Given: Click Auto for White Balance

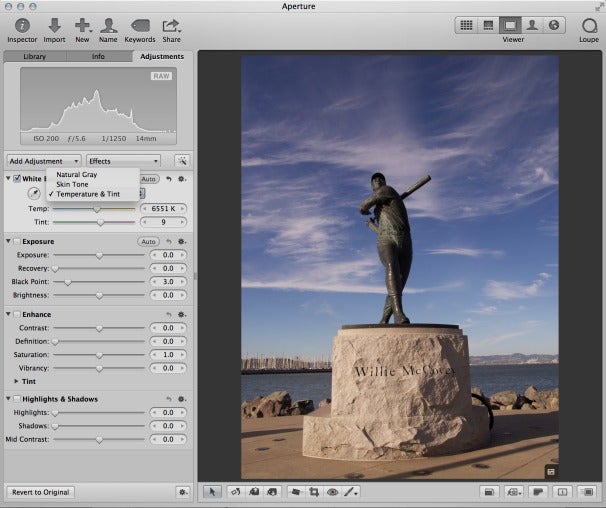Looking at the screenshot, I should tap(150, 179).
